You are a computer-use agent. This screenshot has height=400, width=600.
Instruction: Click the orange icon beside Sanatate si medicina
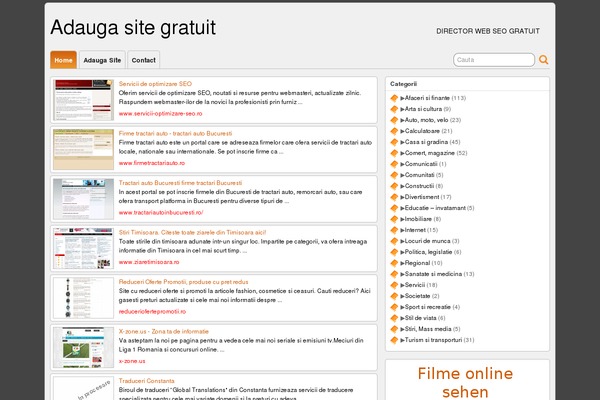pos(394,274)
